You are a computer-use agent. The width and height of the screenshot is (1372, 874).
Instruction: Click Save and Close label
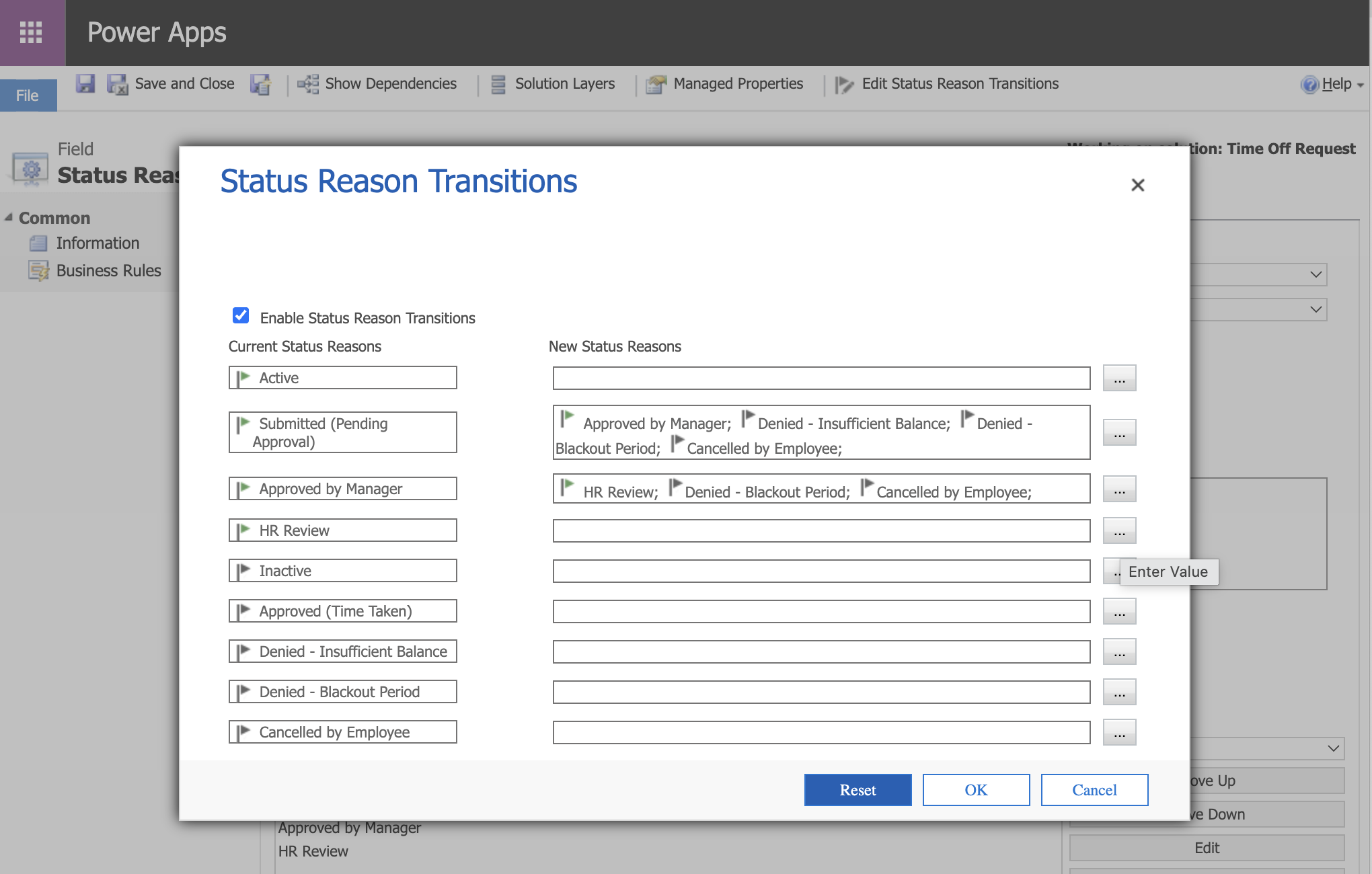tap(185, 84)
